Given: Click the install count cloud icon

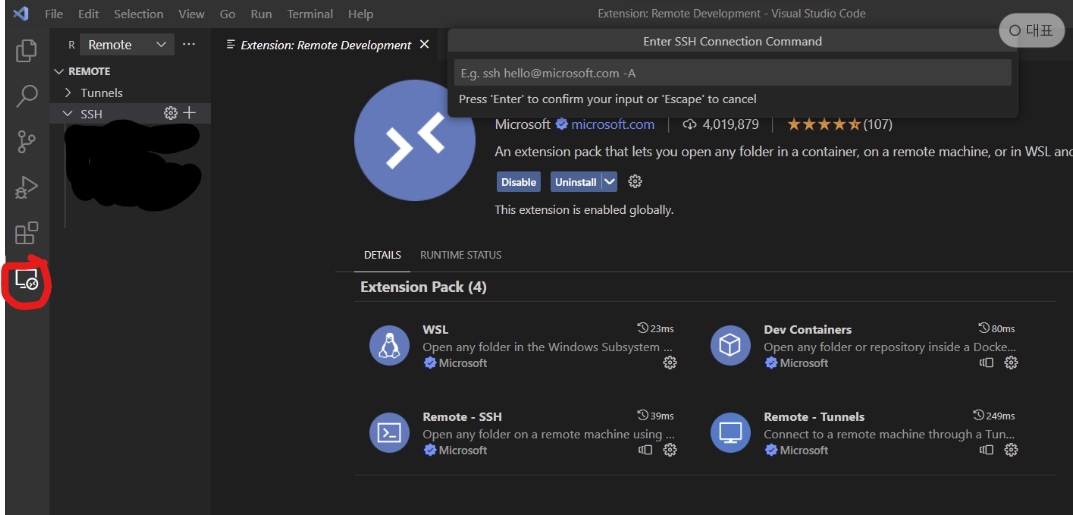Looking at the screenshot, I should tap(690, 124).
